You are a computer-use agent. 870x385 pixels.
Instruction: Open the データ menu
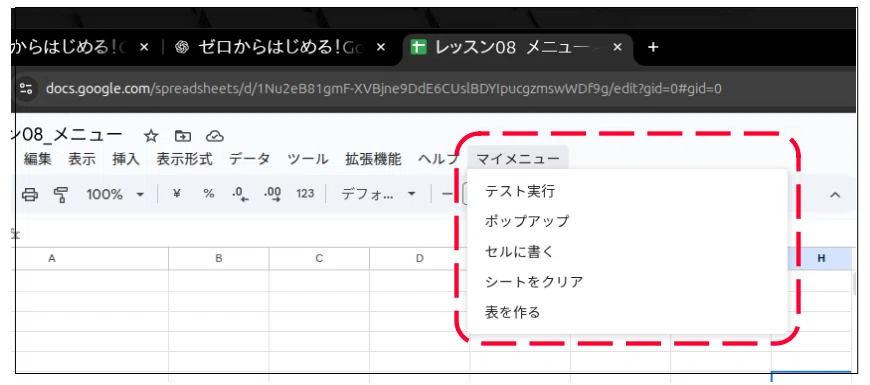[250, 159]
